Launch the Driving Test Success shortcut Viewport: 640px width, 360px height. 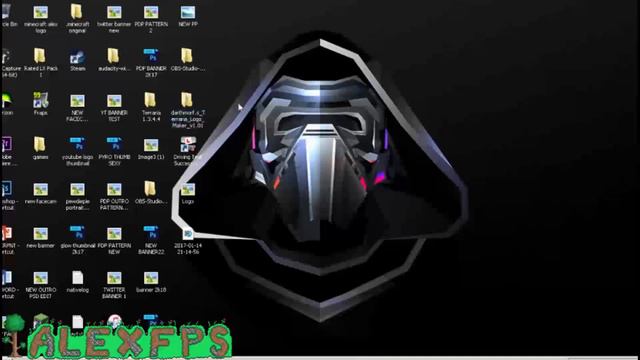(188, 152)
